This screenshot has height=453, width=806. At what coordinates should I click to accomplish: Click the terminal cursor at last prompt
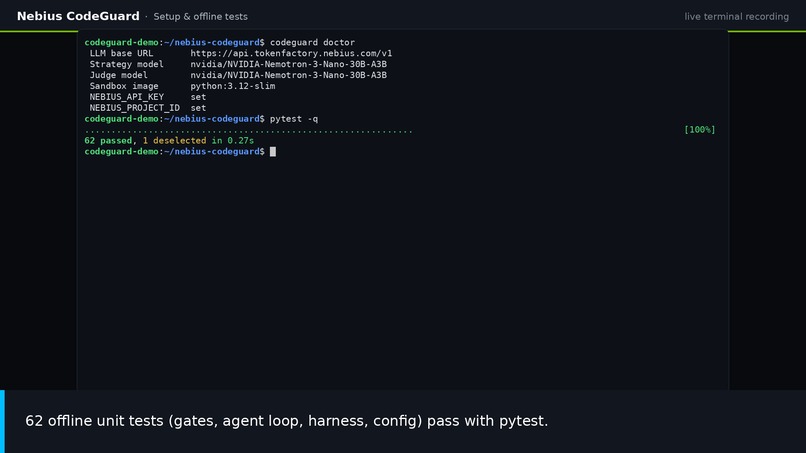[273, 152]
